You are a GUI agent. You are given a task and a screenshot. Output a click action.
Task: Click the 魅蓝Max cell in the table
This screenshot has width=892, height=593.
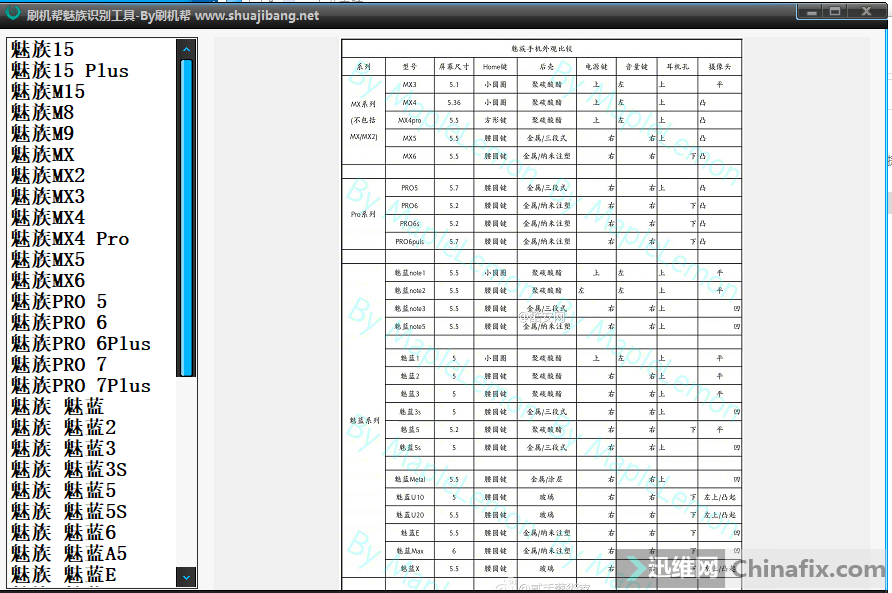[410, 551]
